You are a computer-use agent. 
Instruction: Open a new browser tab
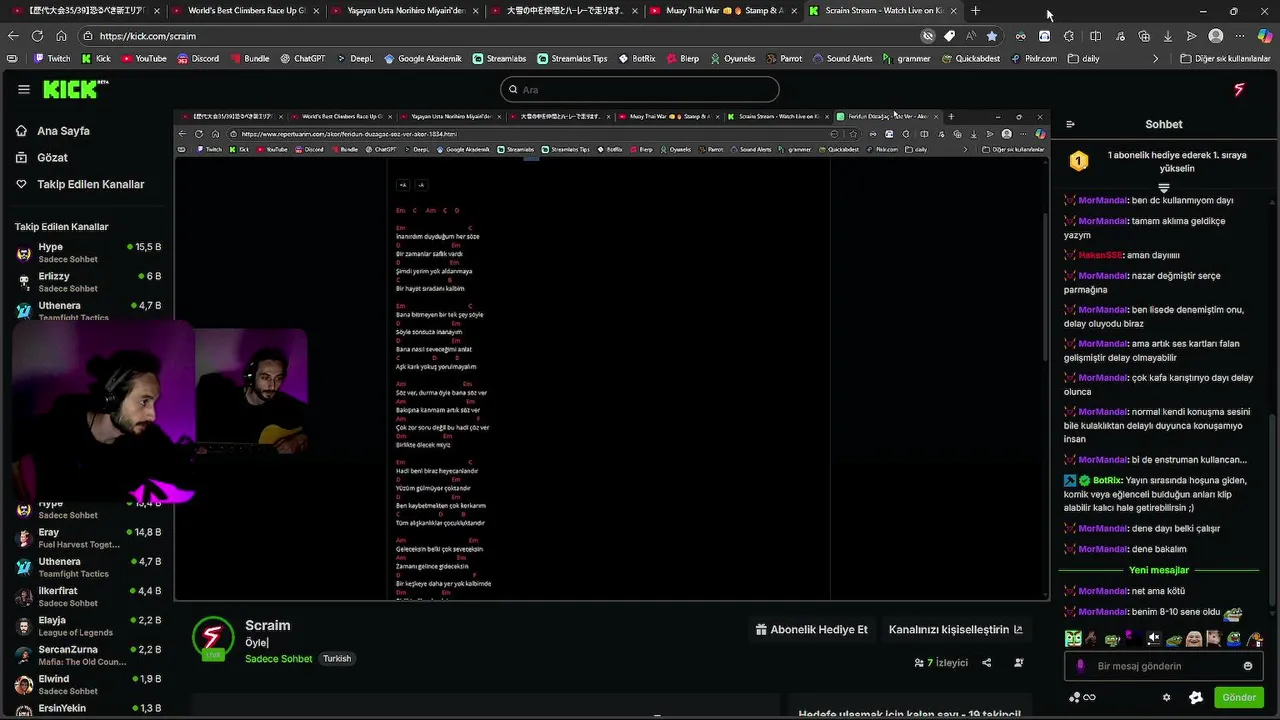(x=976, y=11)
